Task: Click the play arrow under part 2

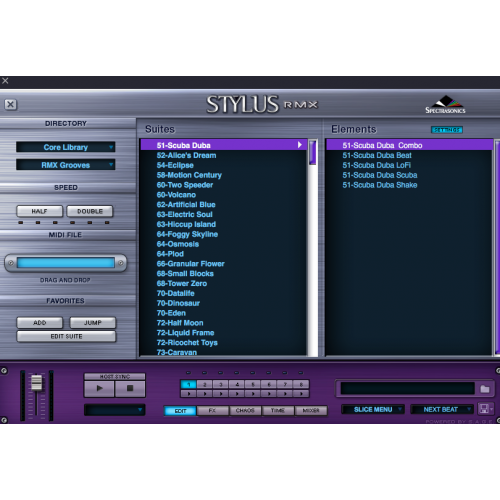Action: pyautogui.click(x=205, y=394)
